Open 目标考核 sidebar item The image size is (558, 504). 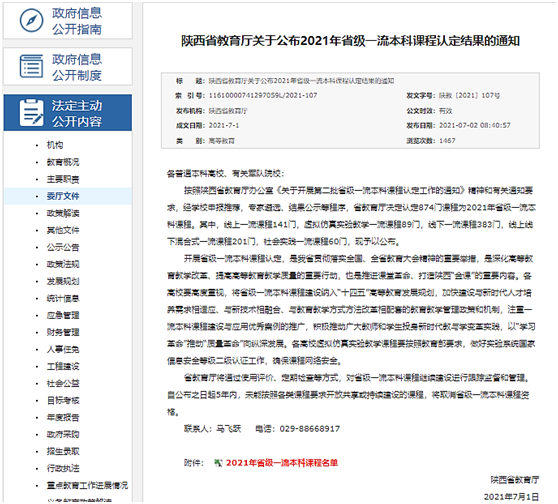[x=63, y=400]
